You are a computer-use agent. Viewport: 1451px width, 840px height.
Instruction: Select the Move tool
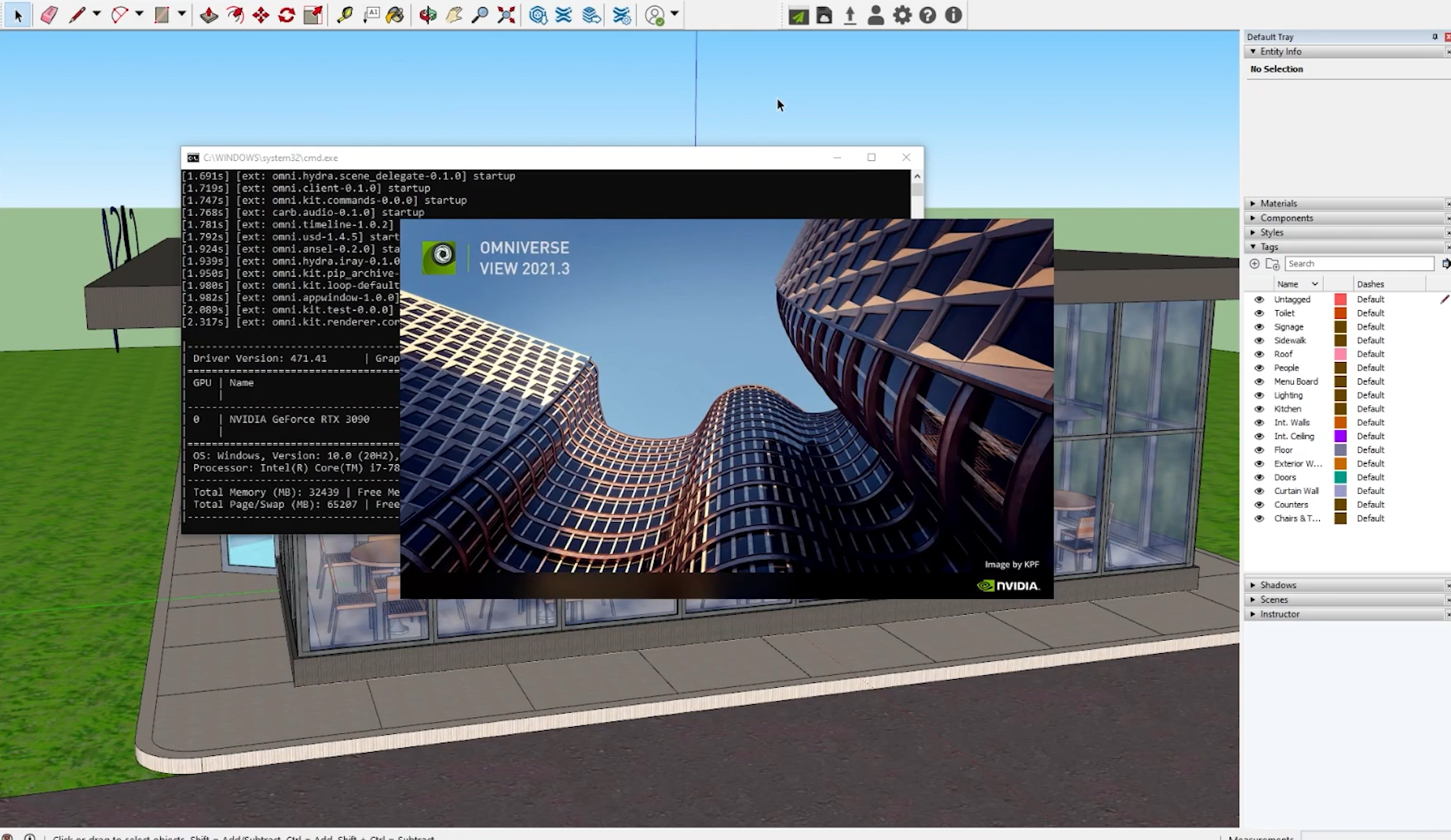pyautogui.click(x=261, y=15)
